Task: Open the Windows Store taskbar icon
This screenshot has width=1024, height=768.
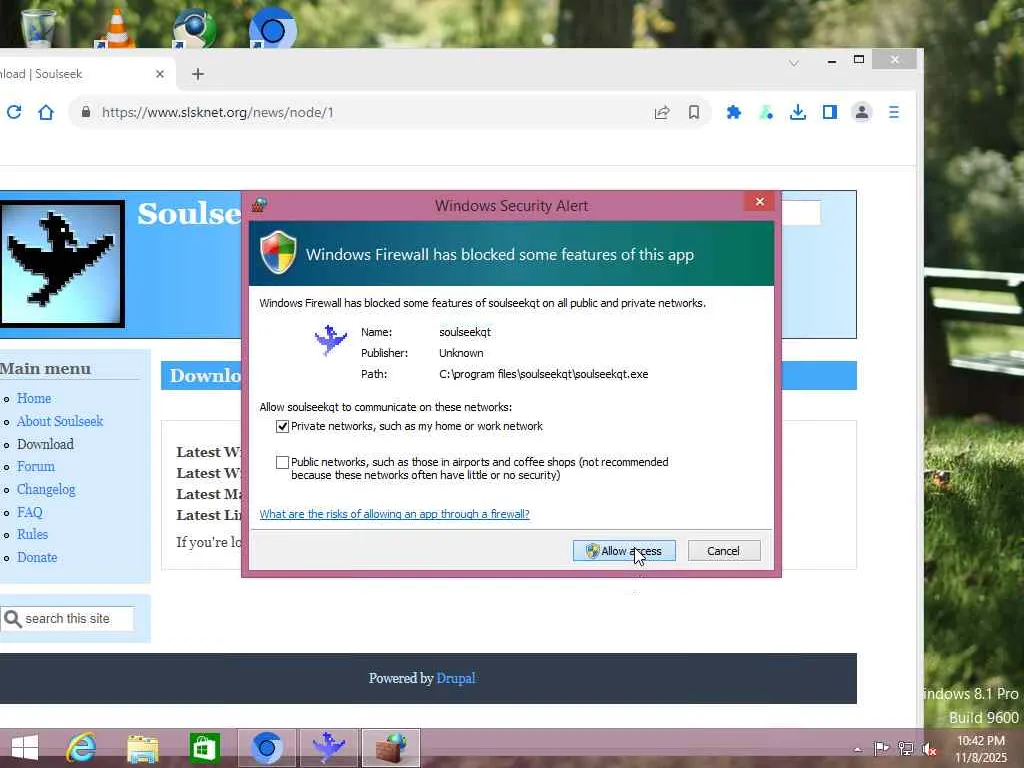Action: pos(204,748)
